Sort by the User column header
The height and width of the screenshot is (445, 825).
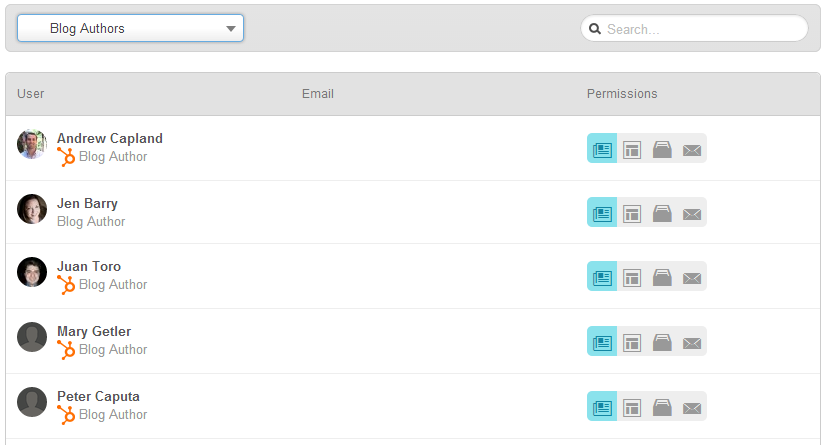31,94
